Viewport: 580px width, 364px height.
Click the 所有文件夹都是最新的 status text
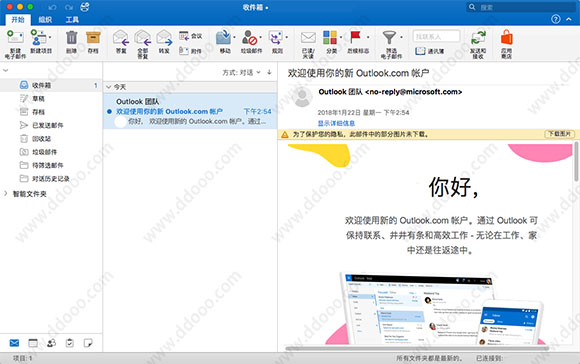[x=429, y=358]
